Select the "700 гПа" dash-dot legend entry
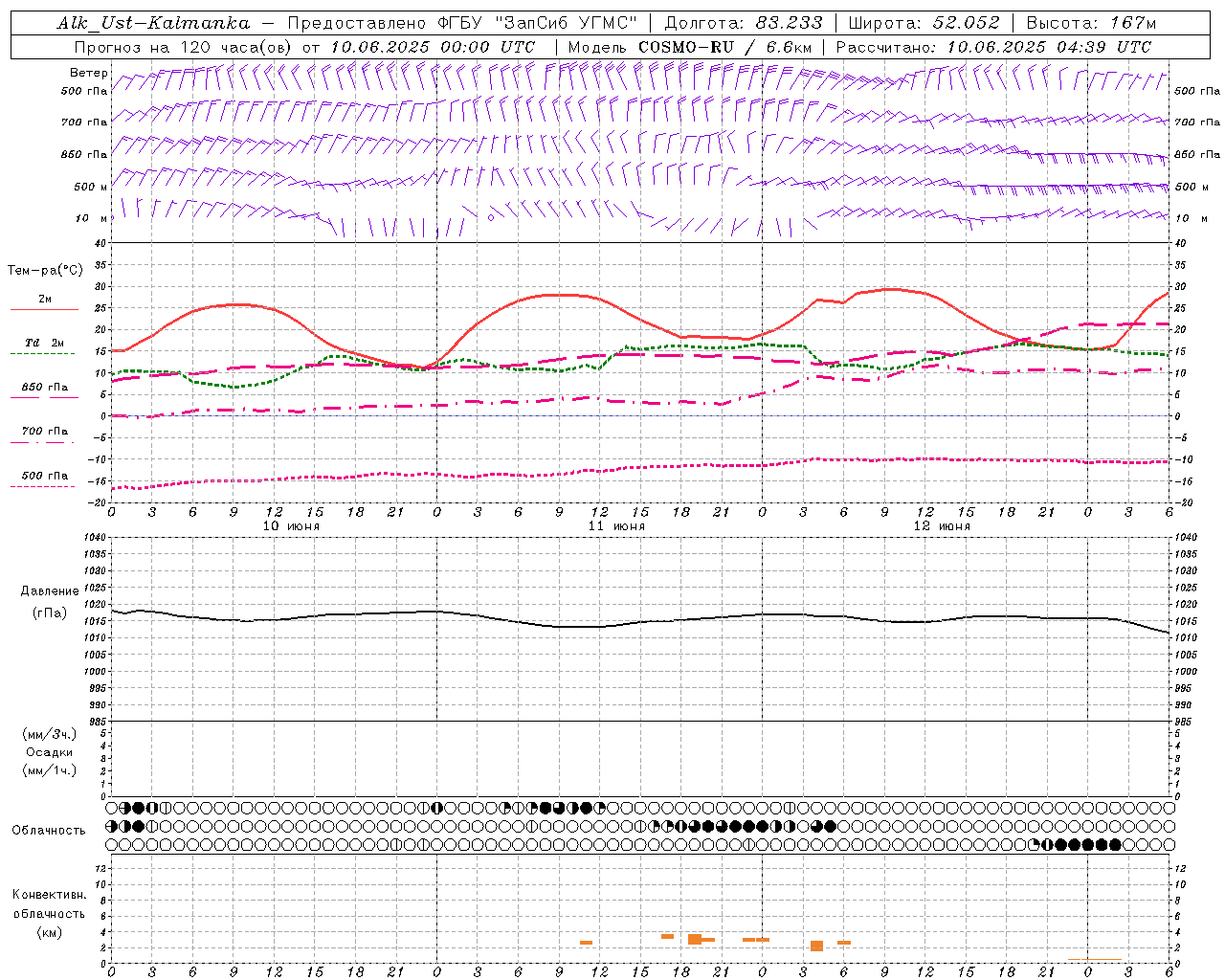The width and height of the screenshot is (1225, 980). pyautogui.click(x=45, y=432)
